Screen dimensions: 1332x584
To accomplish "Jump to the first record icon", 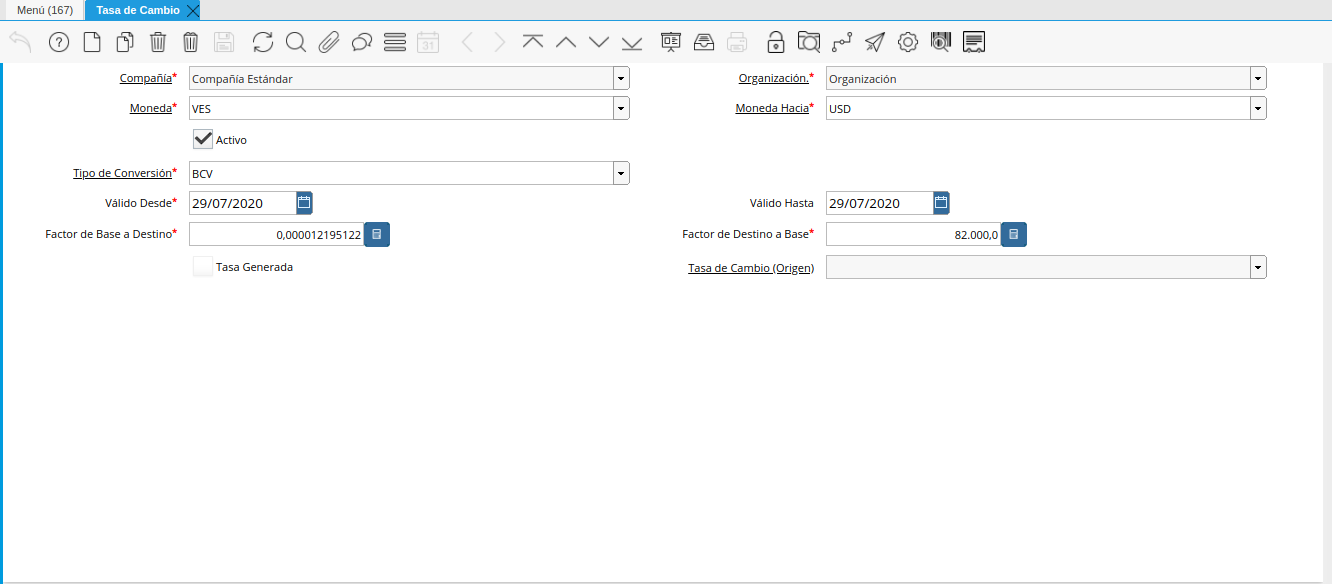I will click(533, 42).
